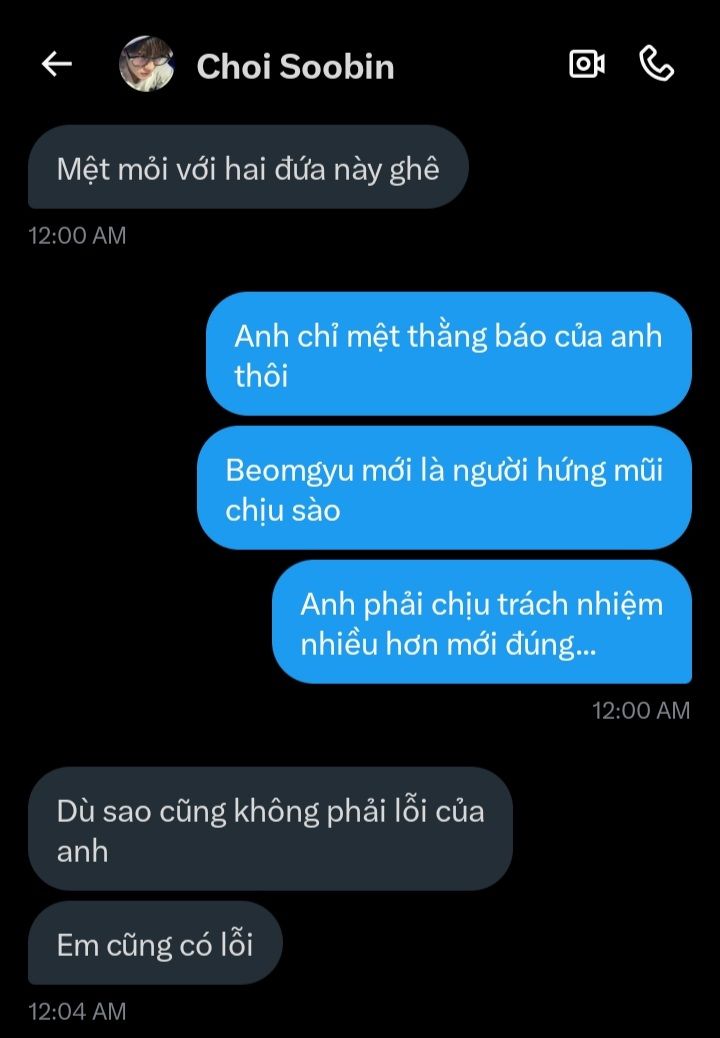The image size is (720, 1038).
Task: Select the 'Mệt mỏi với hai đứa này ghê' message
Action: click(248, 167)
